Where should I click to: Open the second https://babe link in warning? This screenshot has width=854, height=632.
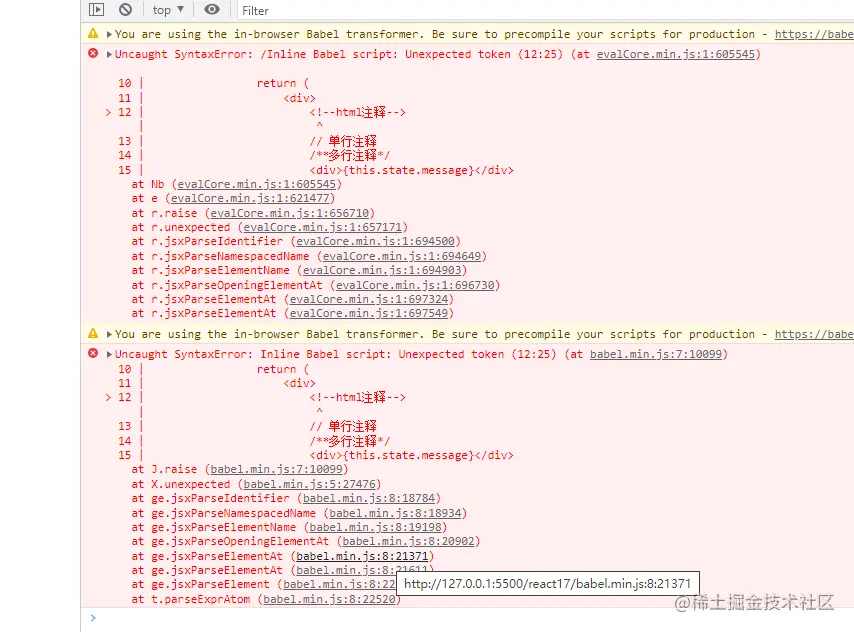814,334
